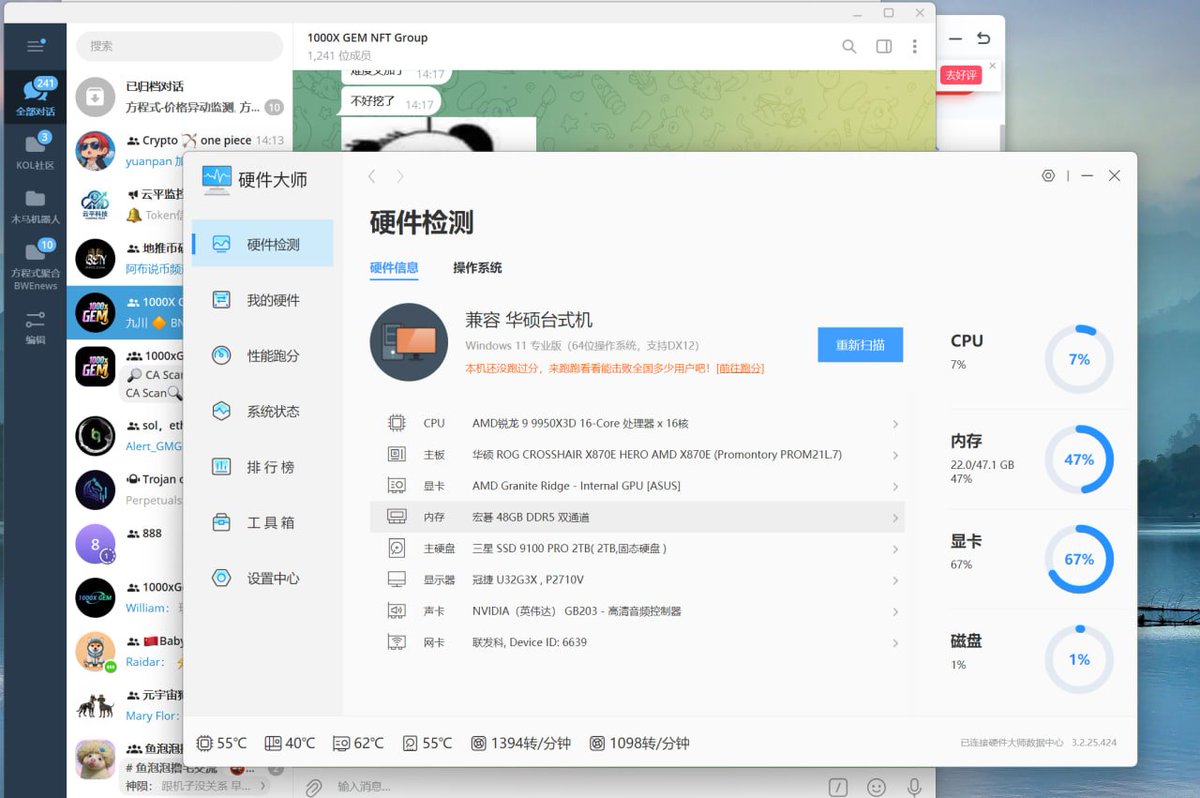Open Telegram hamburger menu icon
Screen dimensions: 1200x798
coord(35,46)
